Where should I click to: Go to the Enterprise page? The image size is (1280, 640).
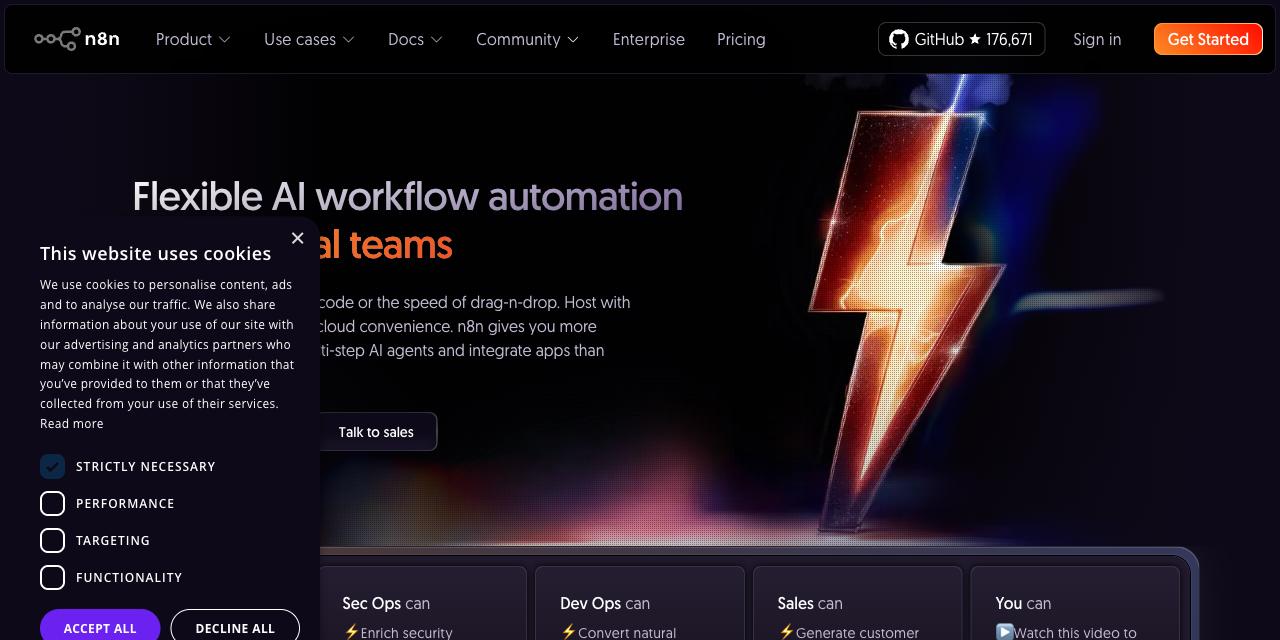[x=649, y=39]
